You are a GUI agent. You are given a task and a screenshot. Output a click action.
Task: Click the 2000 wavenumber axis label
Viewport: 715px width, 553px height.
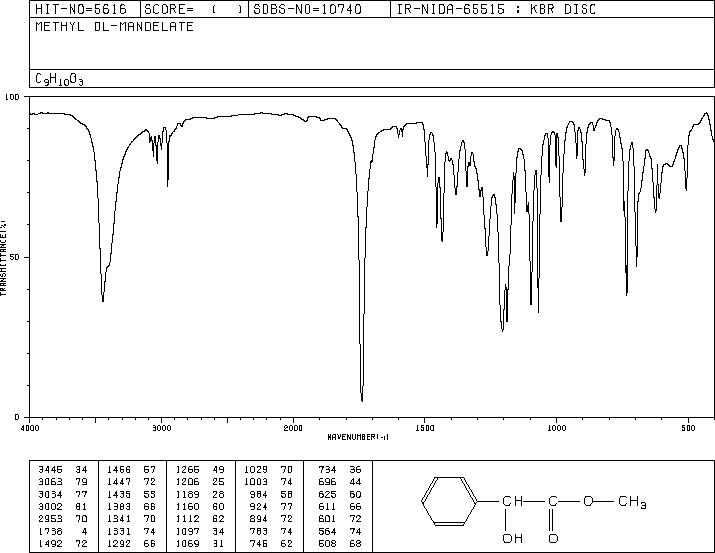click(x=293, y=428)
